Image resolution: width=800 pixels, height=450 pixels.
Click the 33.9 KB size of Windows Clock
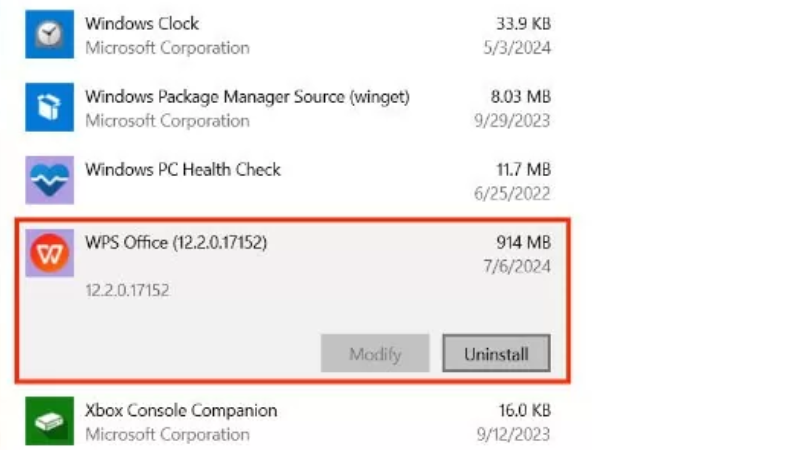(x=521, y=23)
